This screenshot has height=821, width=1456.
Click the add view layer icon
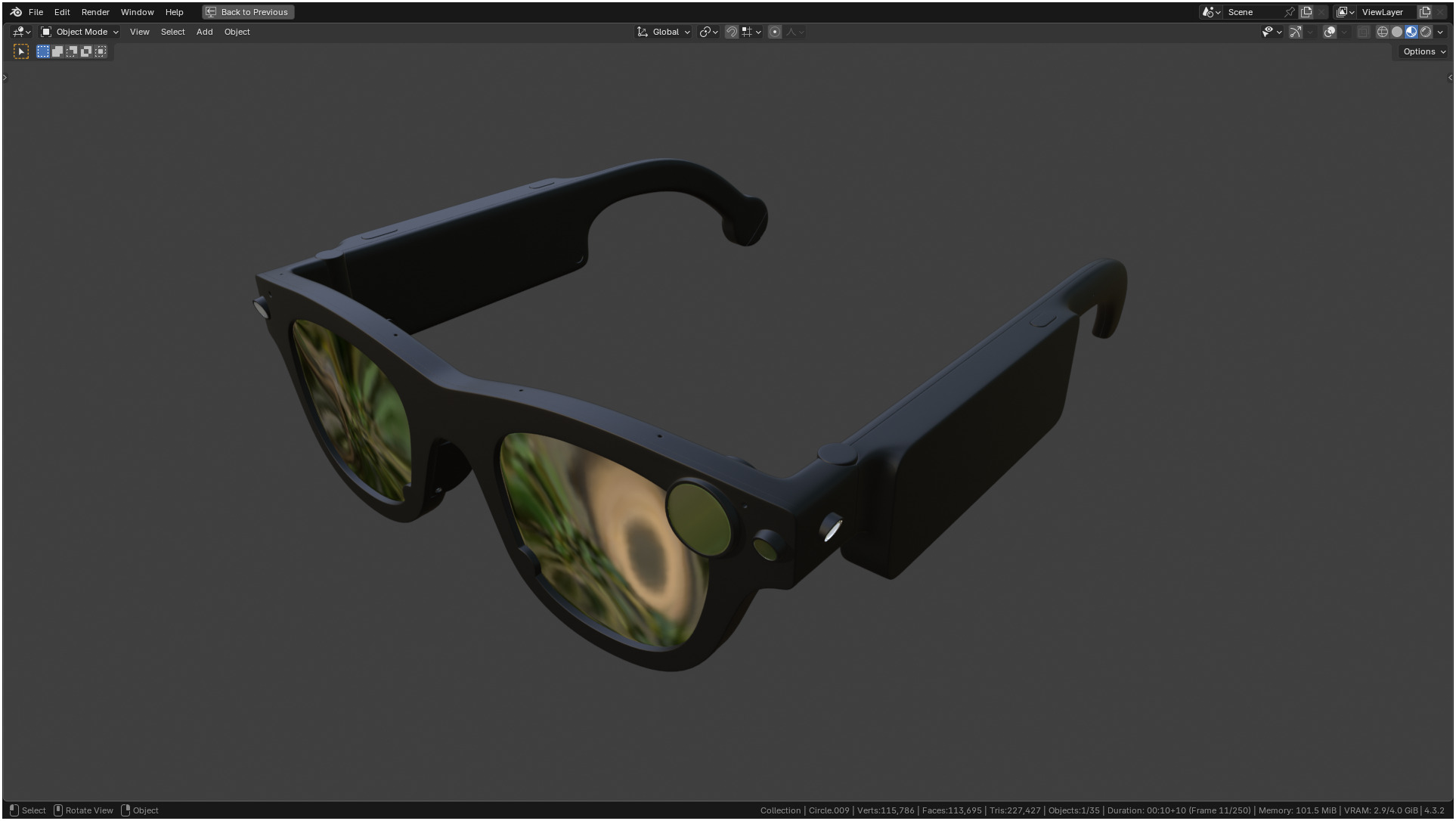tap(1425, 12)
